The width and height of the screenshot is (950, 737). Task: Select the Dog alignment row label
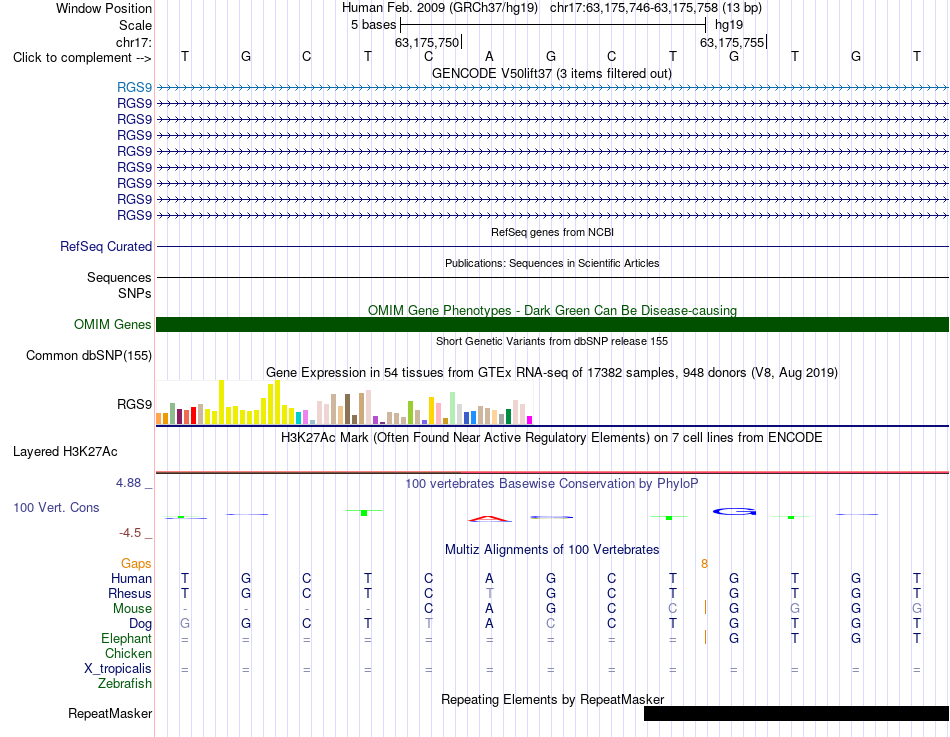(x=140, y=624)
